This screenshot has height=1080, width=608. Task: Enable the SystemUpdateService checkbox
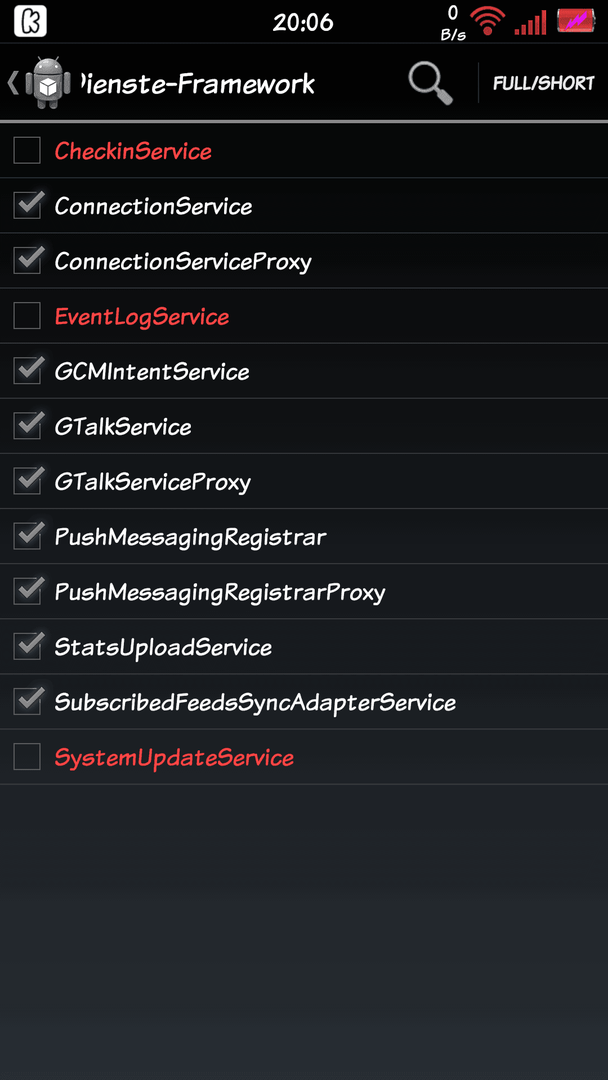28,756
